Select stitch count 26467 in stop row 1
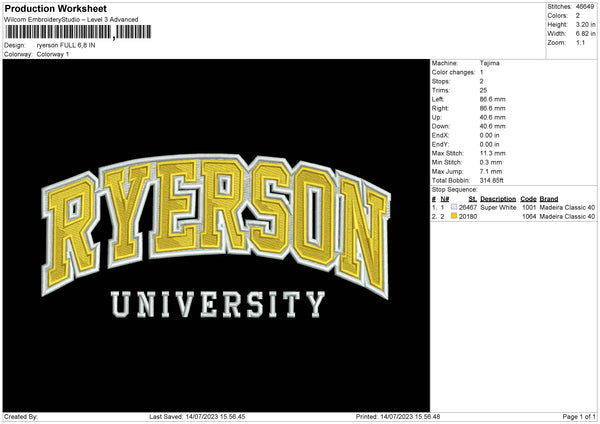This screenshot has height=424, width=600. pos(468,207)
